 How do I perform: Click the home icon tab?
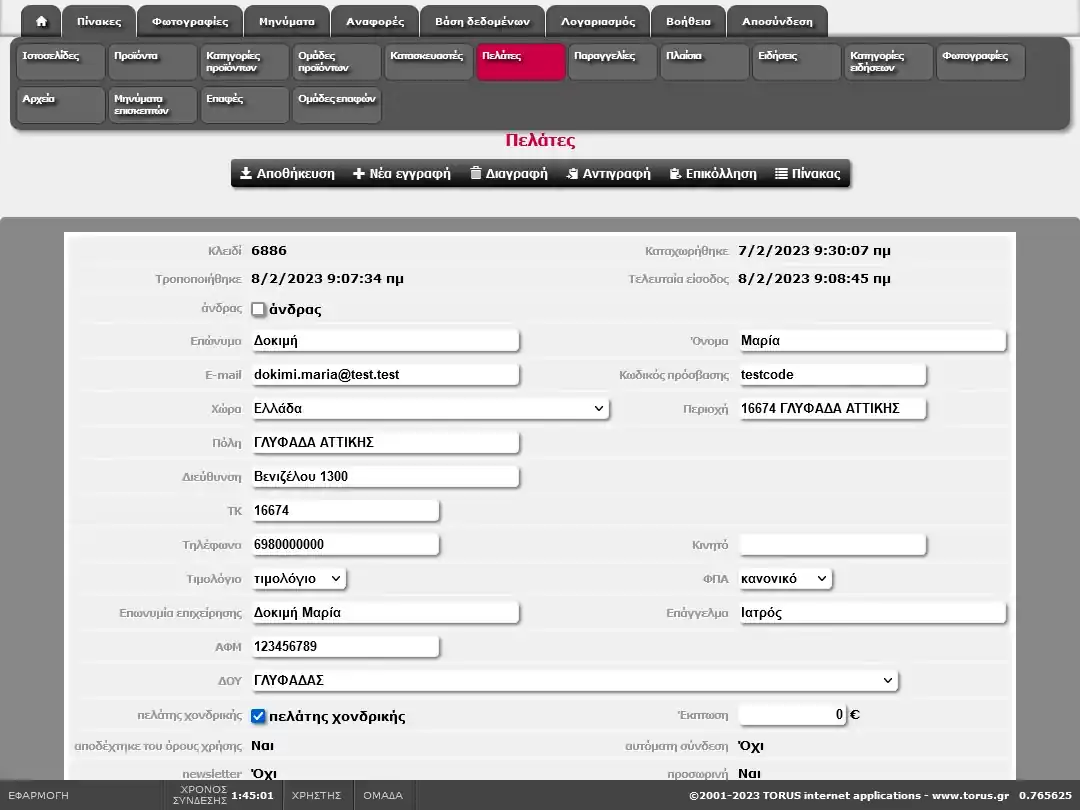tap(41, 22)
